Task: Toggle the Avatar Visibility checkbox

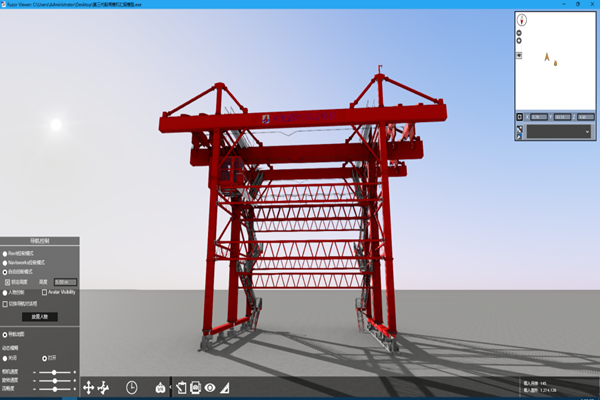Action: coord(44,293)
